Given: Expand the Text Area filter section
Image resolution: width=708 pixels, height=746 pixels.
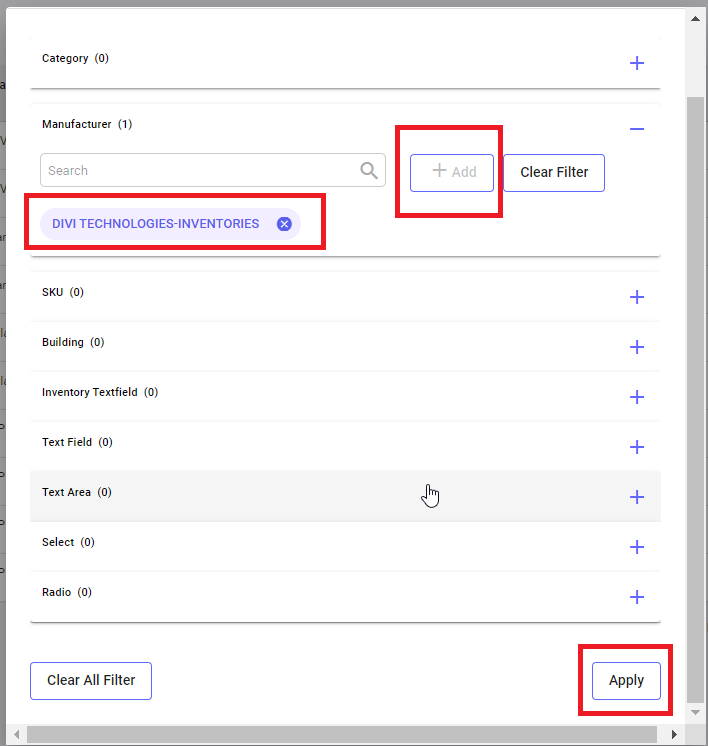Looking at the screenshot, I should (x=637, y=497).
